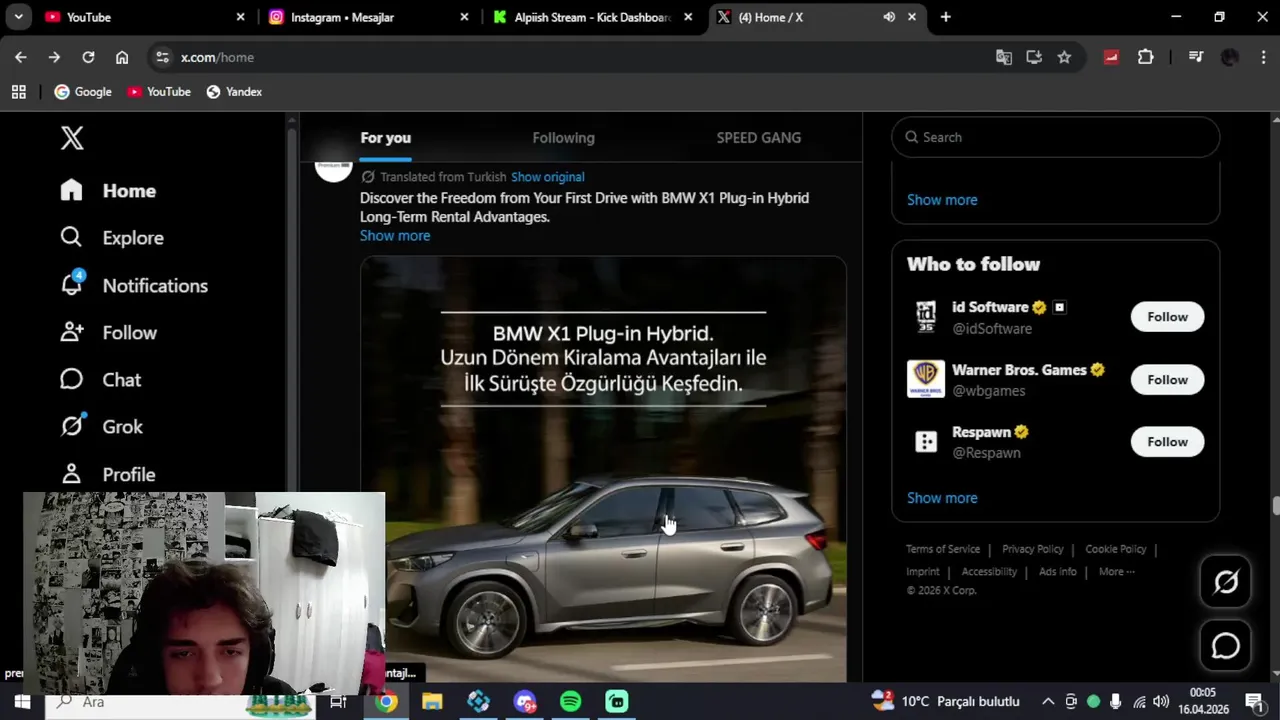Open Windows Start menu
1280x720 pixels.
pos(22,702)
